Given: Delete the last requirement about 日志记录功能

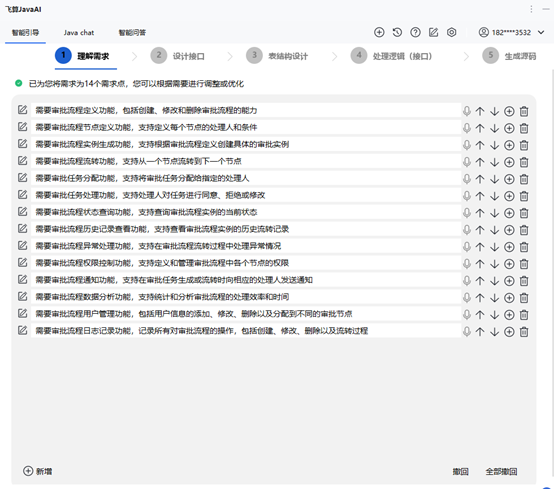Looking at the screenshot, I should tap(524, 332).
